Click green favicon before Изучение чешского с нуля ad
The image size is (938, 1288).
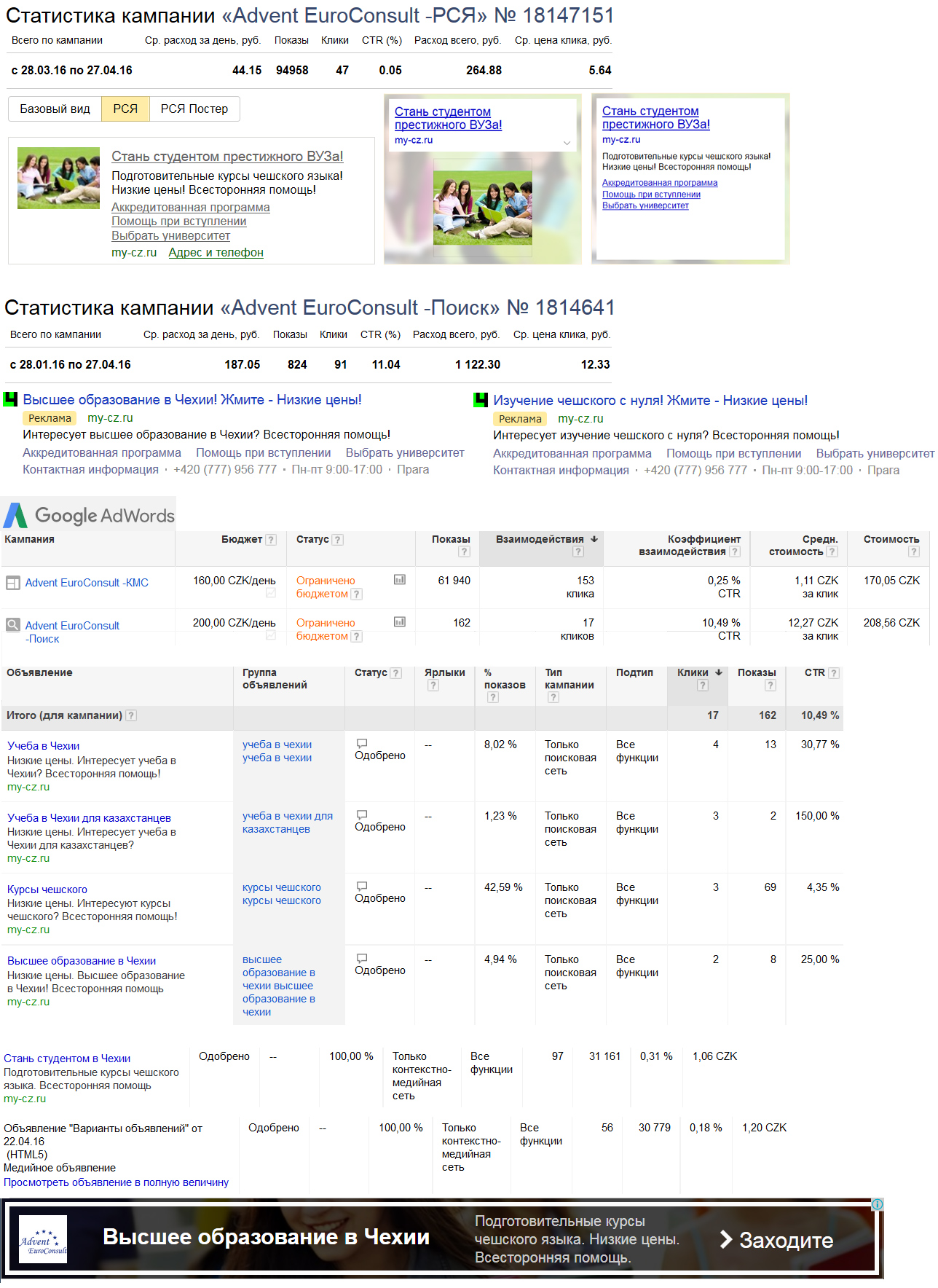pyautogui.click(x=481, y=400)
